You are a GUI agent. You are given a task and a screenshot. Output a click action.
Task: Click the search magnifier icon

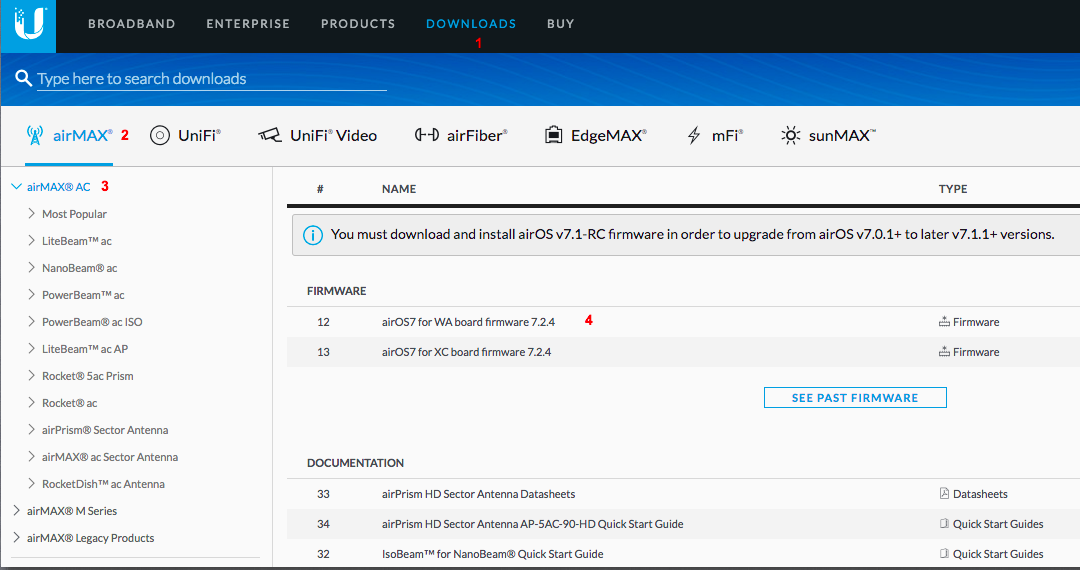[x=23, y=78]
